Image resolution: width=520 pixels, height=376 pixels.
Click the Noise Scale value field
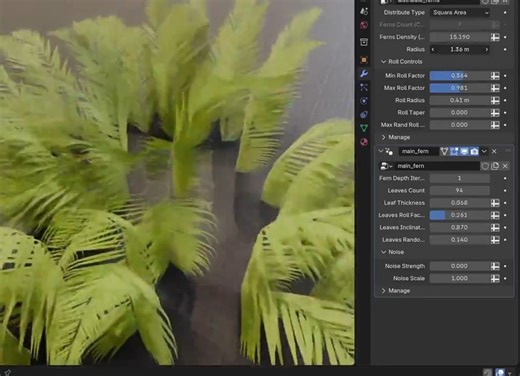460,279
